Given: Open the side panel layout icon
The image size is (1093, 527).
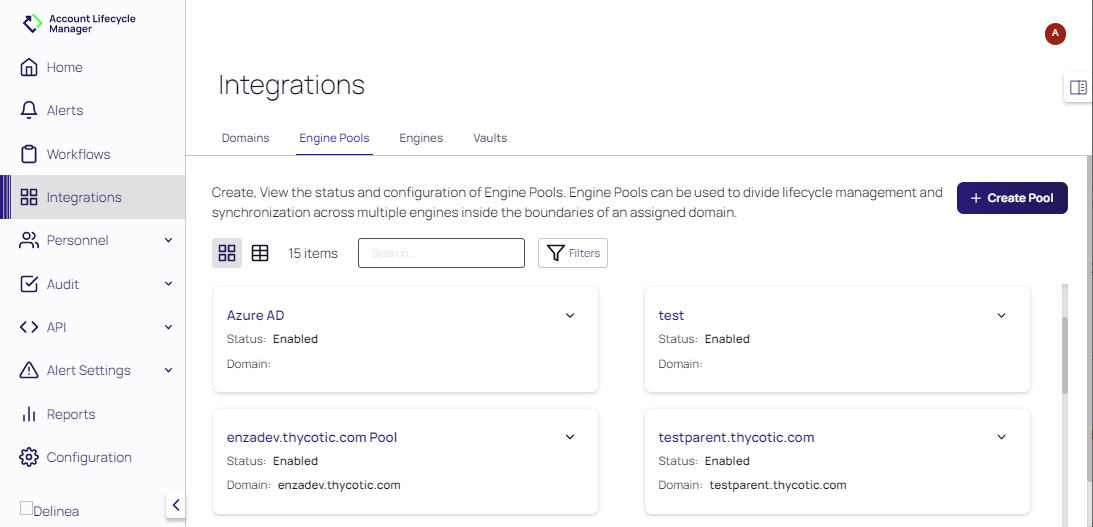Looking at the screenshot, I should 1078,88.
